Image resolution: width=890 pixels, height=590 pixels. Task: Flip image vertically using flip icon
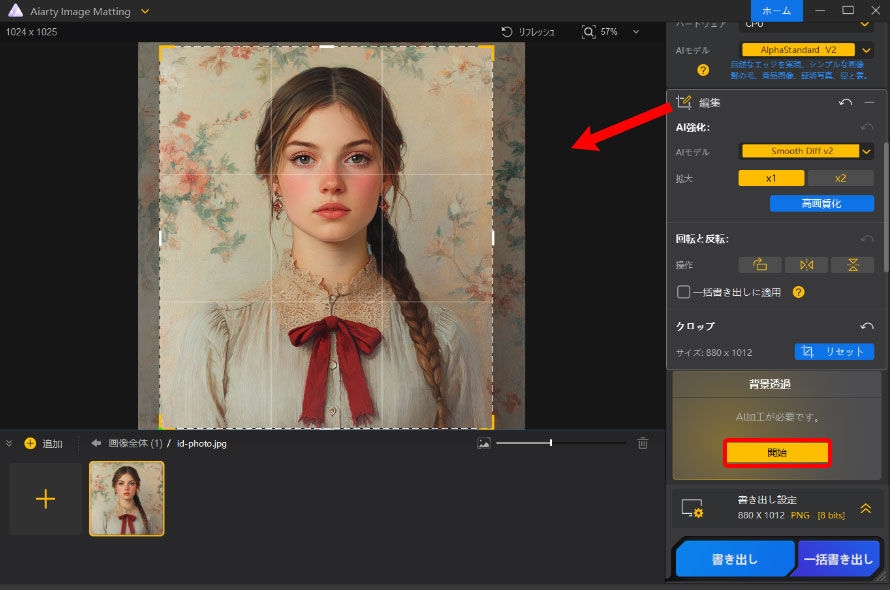[852, 264]
